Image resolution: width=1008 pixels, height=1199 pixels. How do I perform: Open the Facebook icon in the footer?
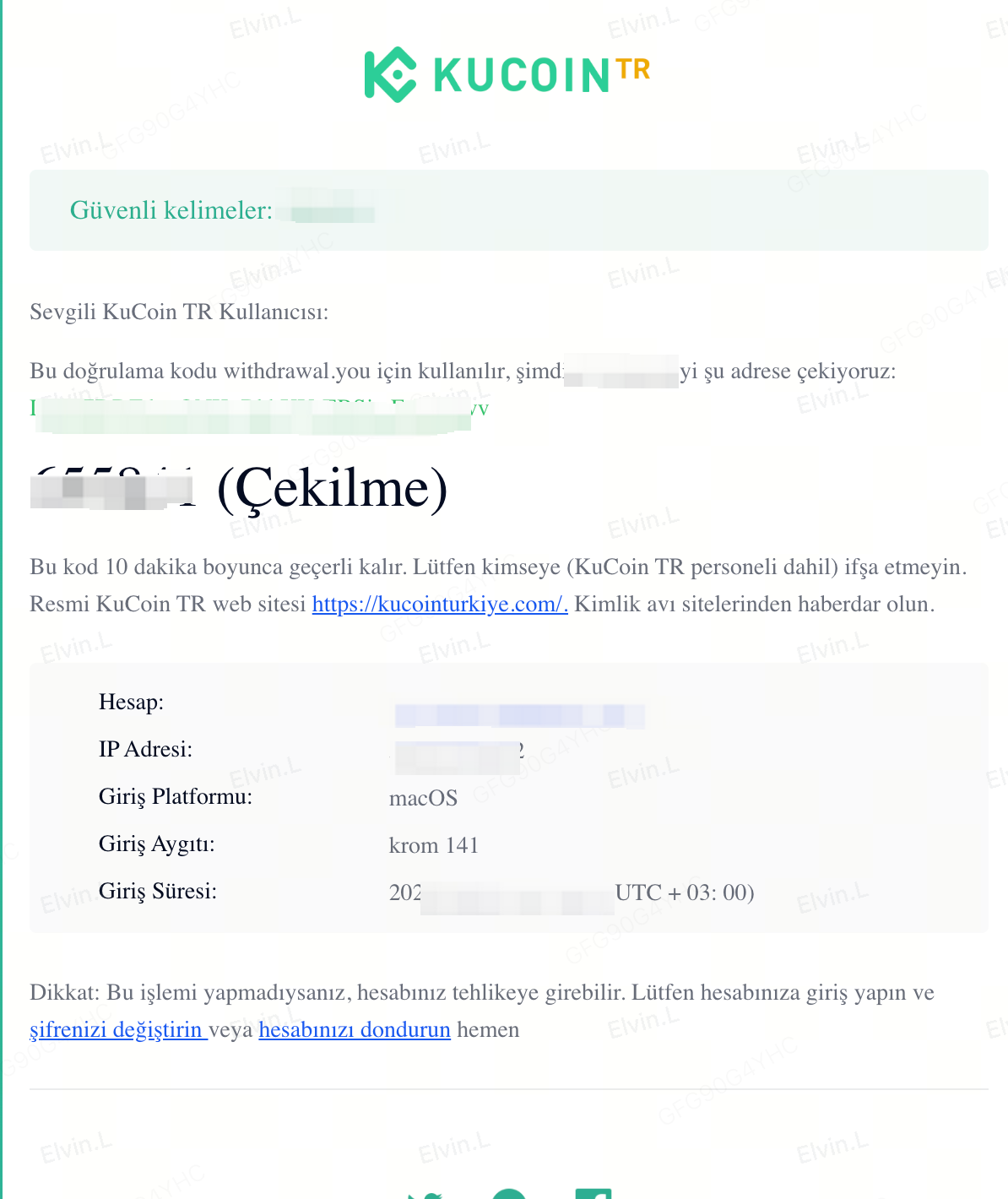(x=593, y=1193)
